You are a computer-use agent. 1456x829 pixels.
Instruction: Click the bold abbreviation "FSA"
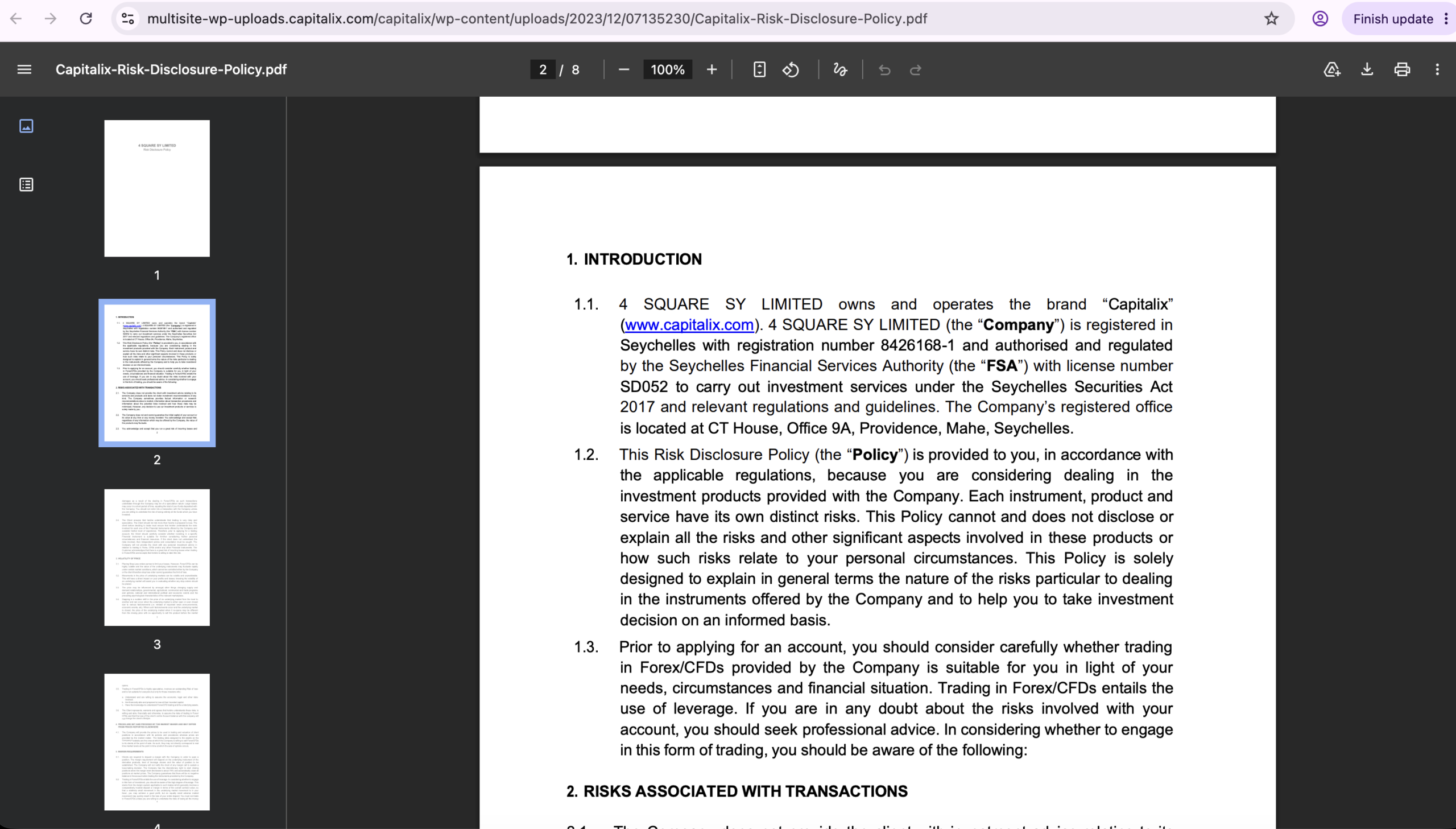(1002, 365)
